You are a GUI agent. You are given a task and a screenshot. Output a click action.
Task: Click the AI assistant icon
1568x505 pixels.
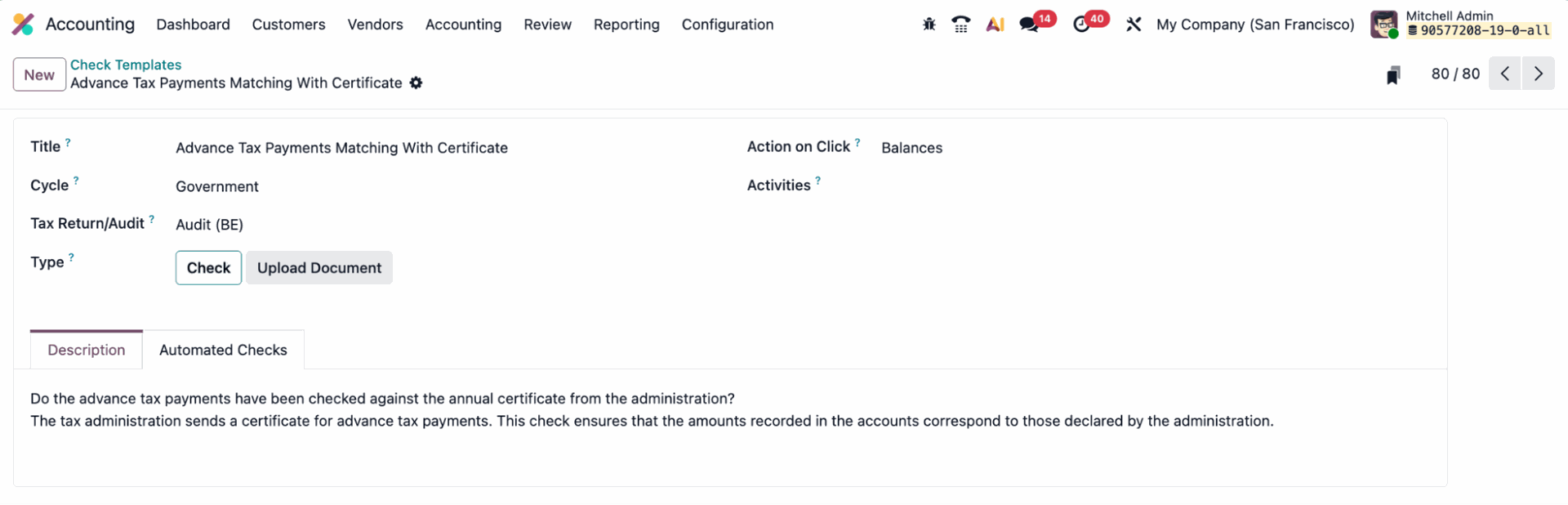coord(994,25)
